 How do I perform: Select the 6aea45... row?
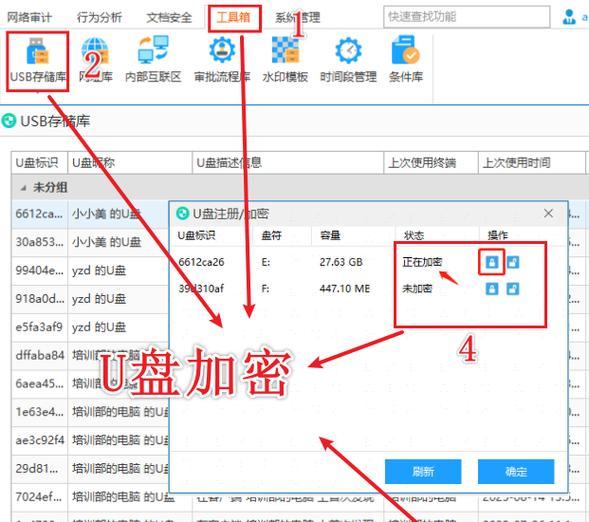pyautogui.click(x=90, y=384)
